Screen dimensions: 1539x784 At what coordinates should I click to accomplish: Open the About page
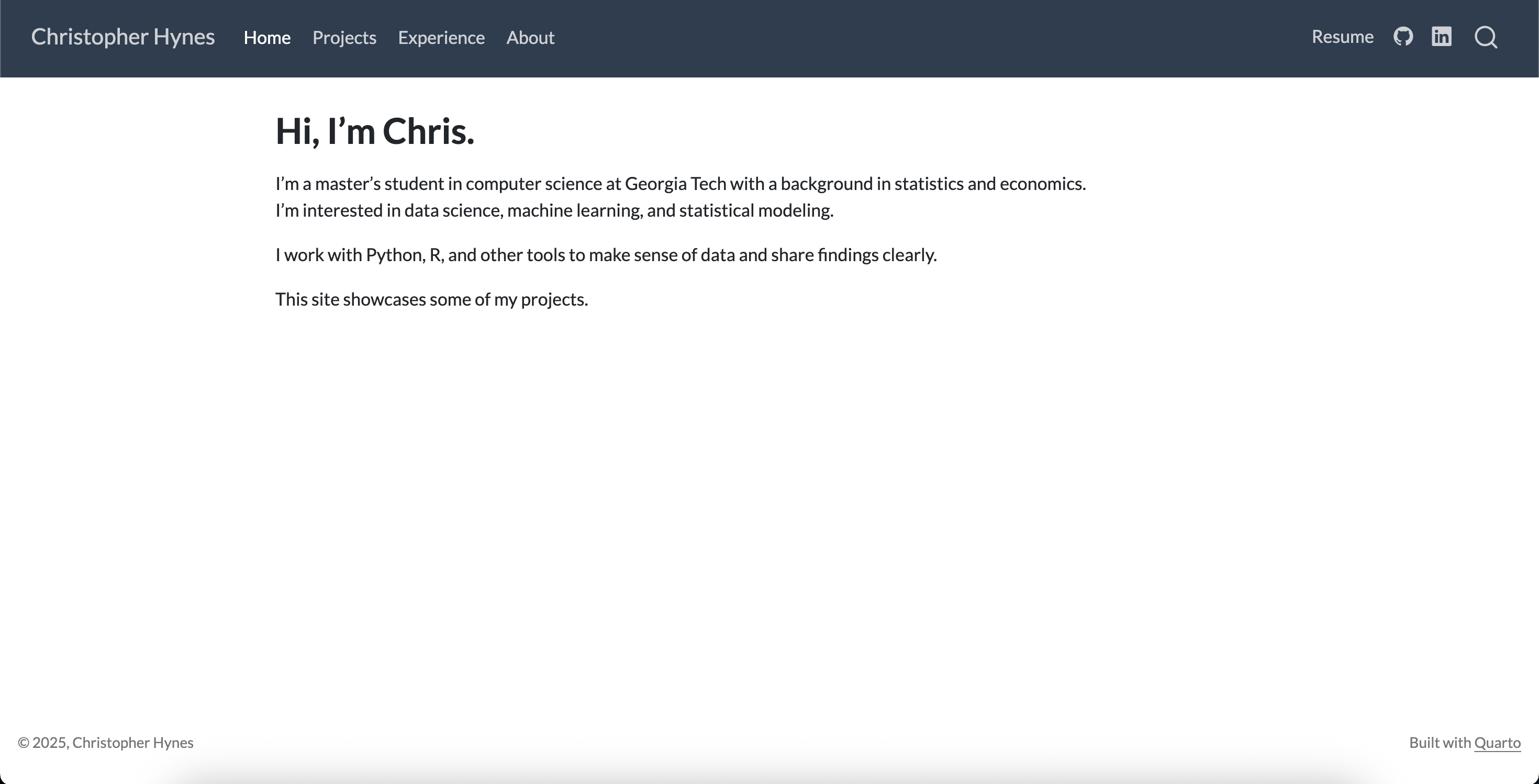[x=530, y=38]
